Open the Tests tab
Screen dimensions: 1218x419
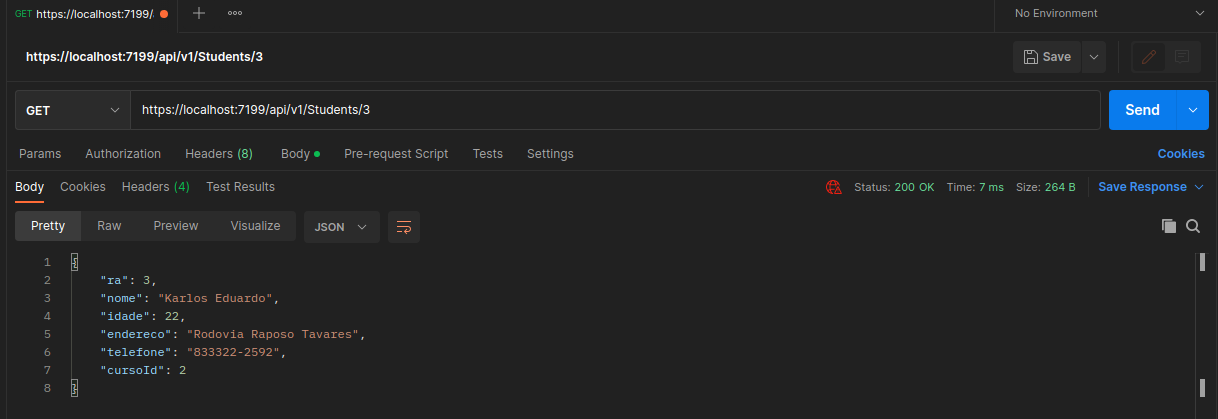point(488,154)
